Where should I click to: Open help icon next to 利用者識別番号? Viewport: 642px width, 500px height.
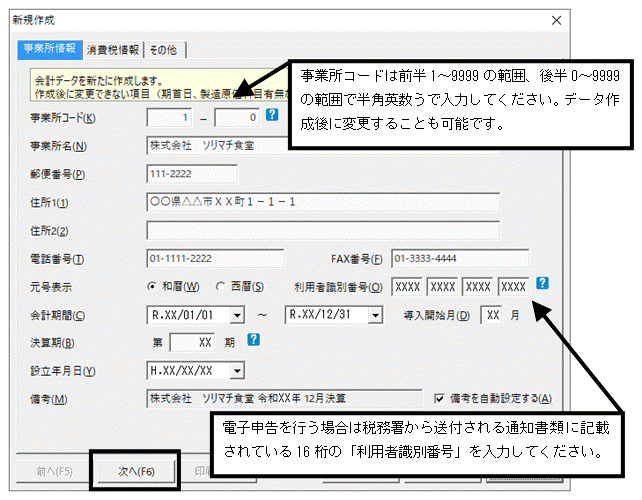[x=542, y=283]
